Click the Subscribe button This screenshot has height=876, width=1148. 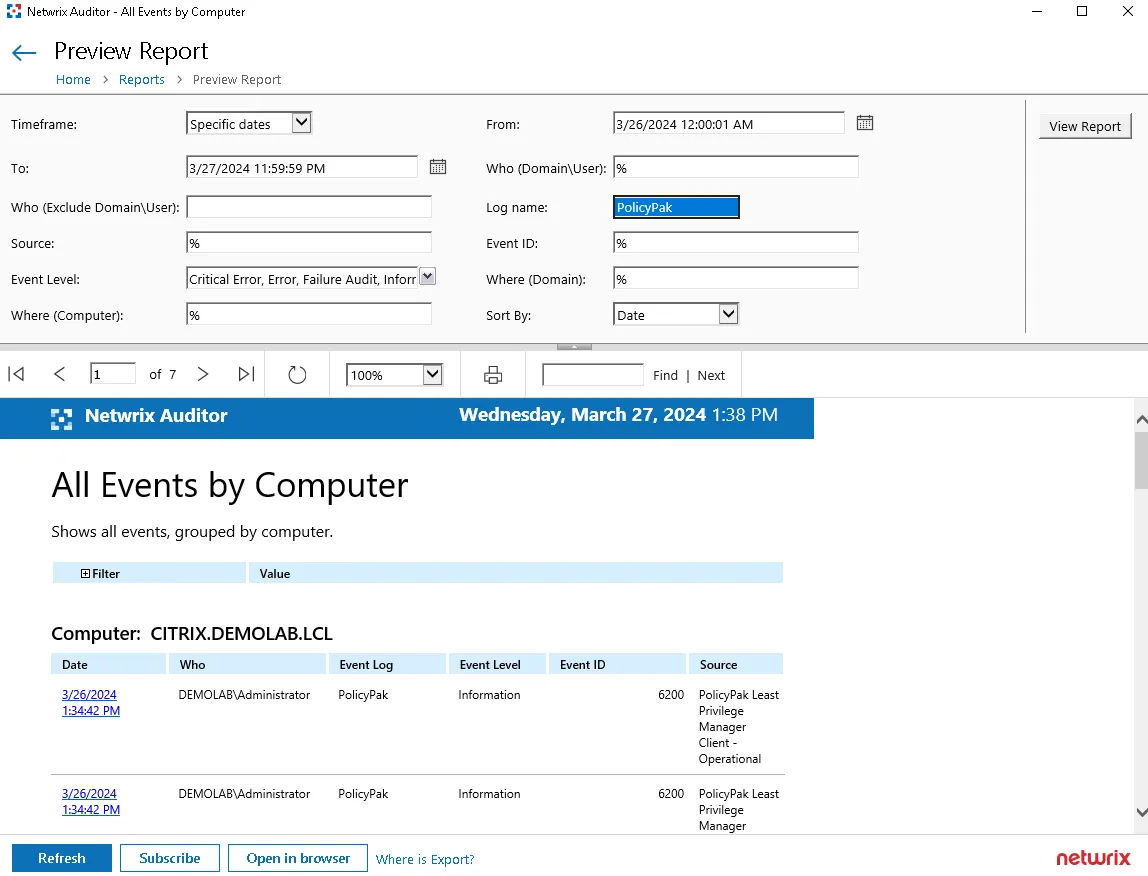pyautogui.click(x=170, y=858)
